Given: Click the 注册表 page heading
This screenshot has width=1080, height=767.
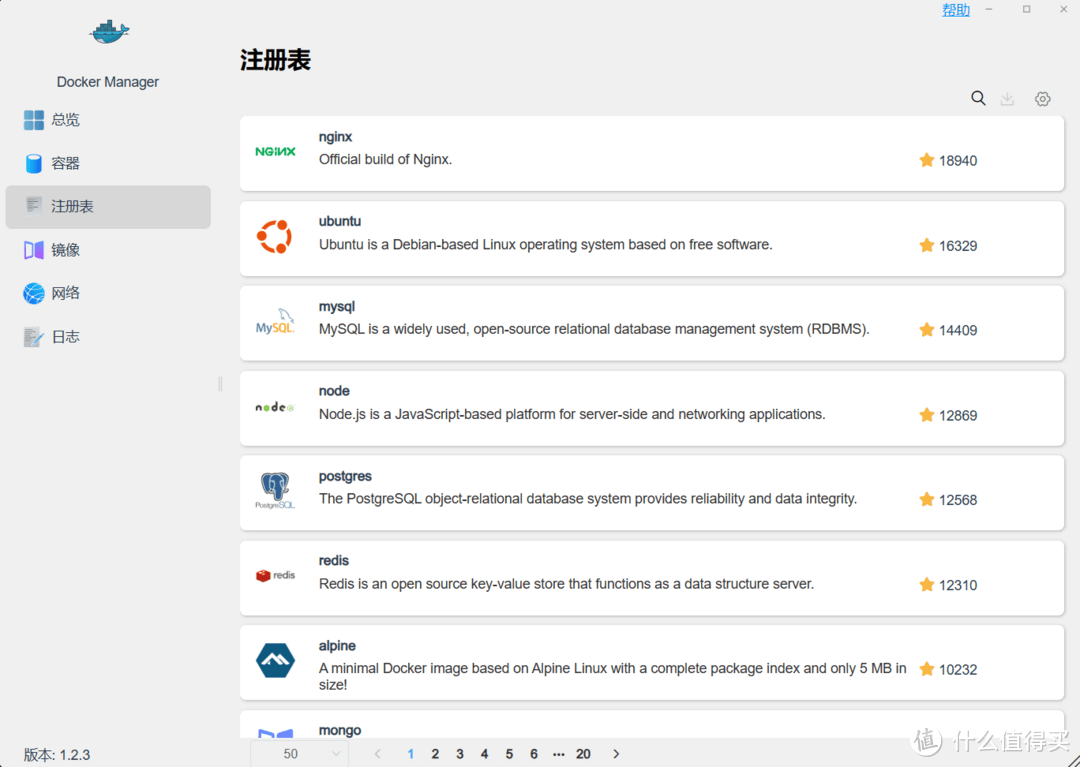Looking at the screenshot, I should (x=276, y=60).
